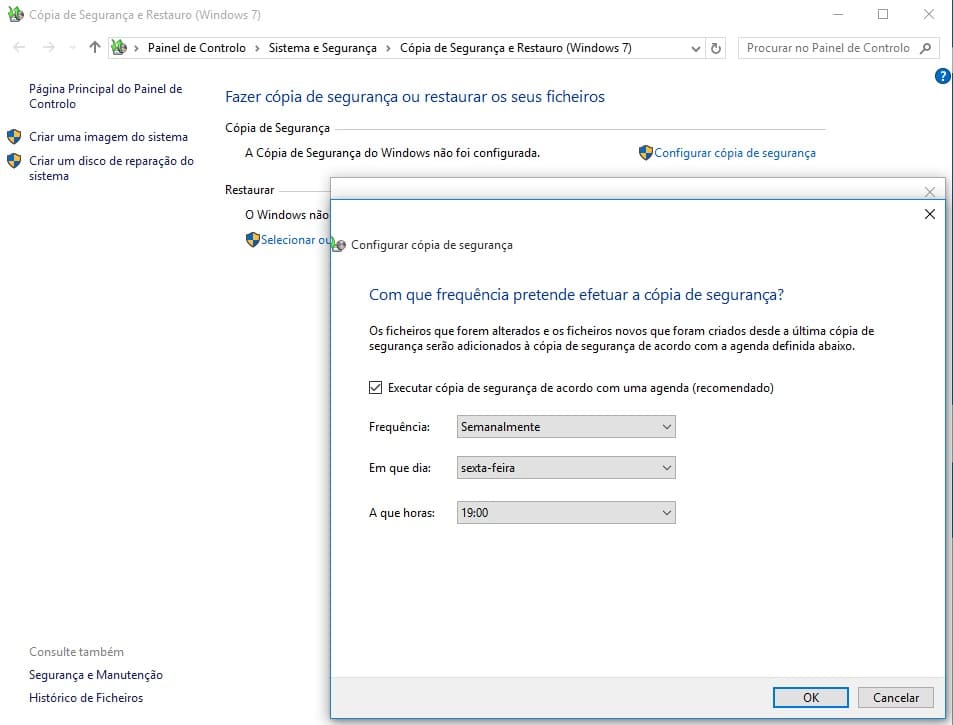Click the 'Configurar cópia de segurança' dialog title
953x725 pixels.
pos(432,245)
